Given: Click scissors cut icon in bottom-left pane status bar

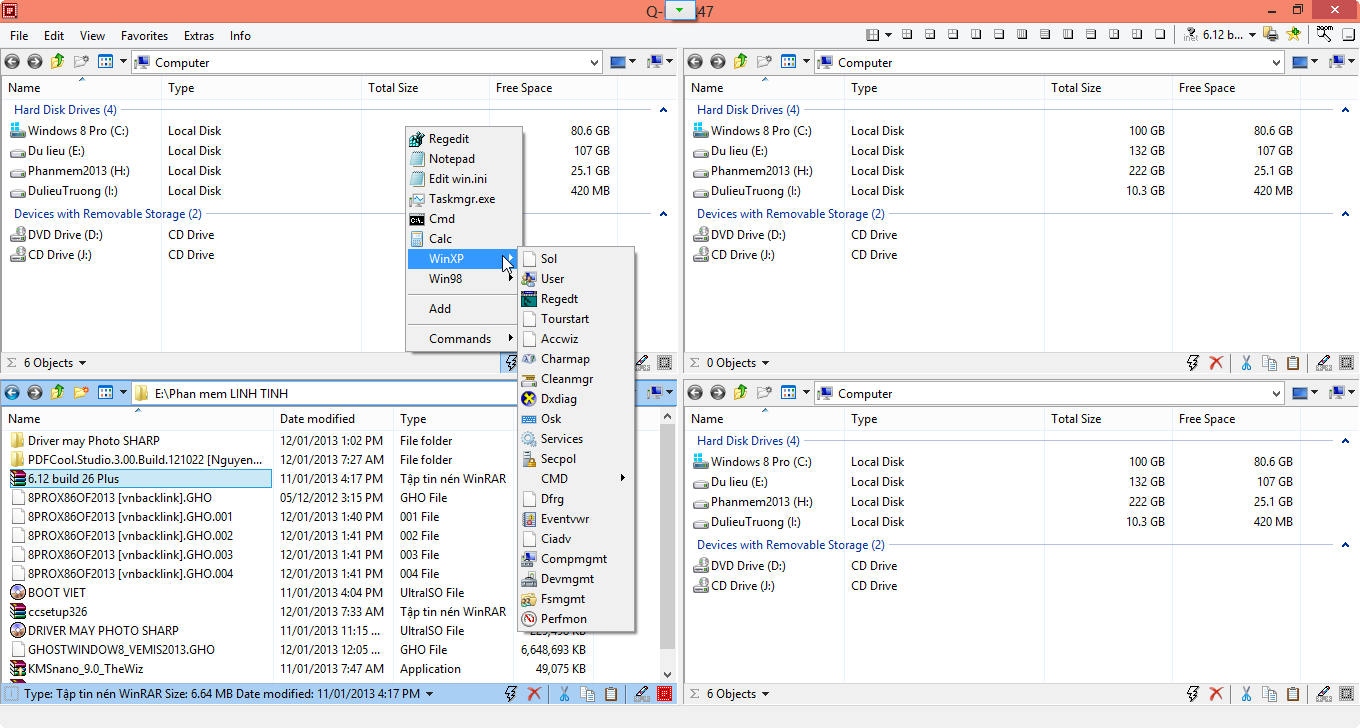Looking at the screenshot, I should point(564,694).
